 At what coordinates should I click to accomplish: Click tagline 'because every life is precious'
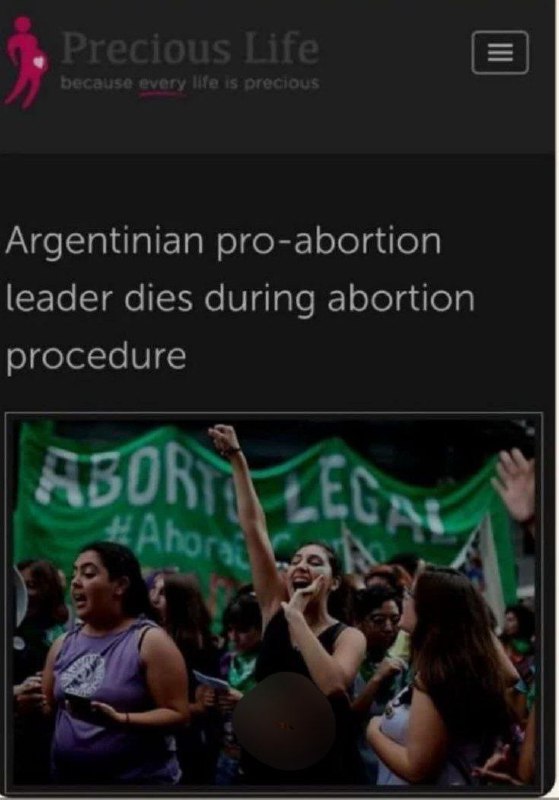coord(190,83)
